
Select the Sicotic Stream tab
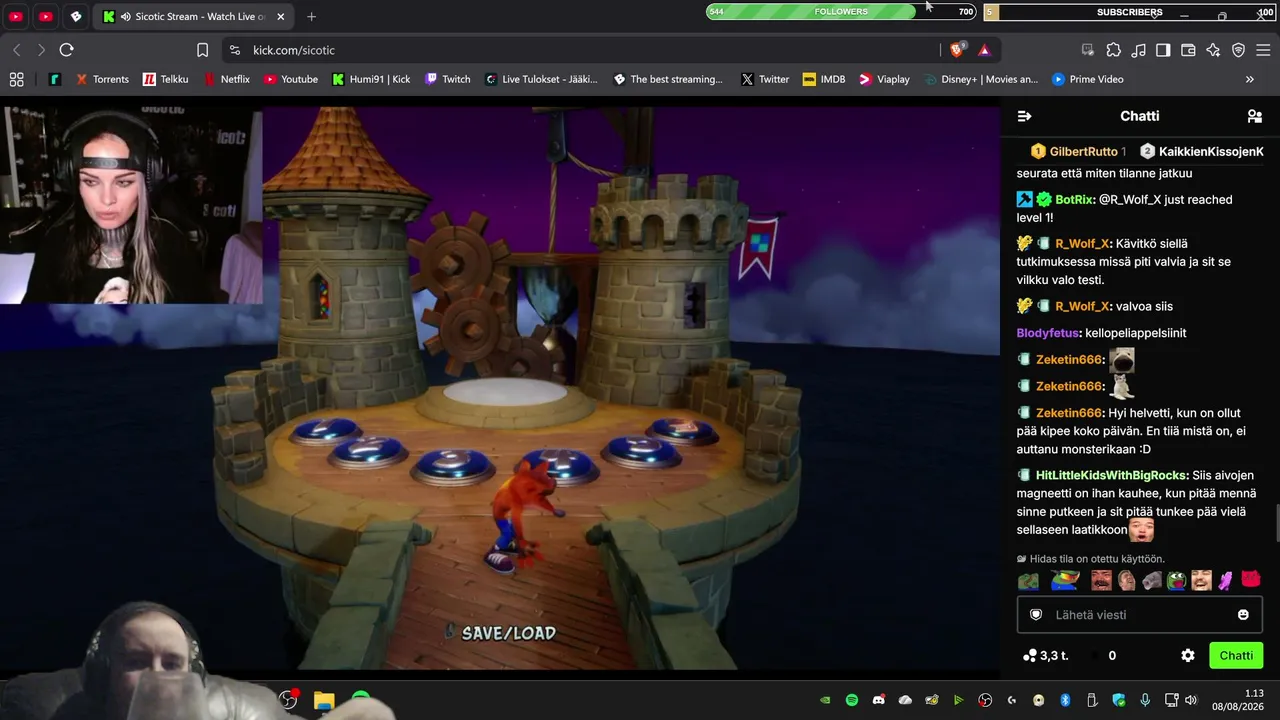tap(194, 17)
